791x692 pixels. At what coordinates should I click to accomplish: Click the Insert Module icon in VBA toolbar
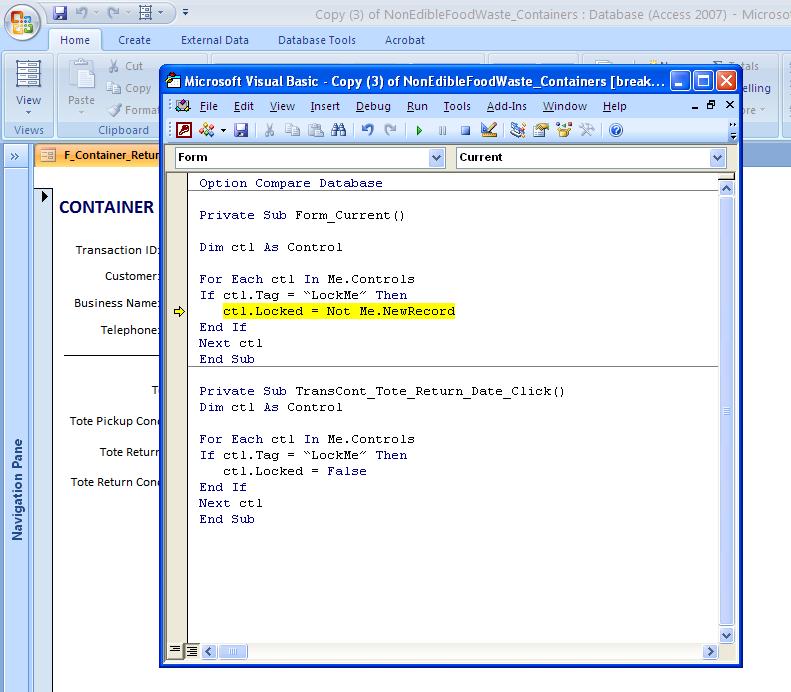(x=206, y=131)
